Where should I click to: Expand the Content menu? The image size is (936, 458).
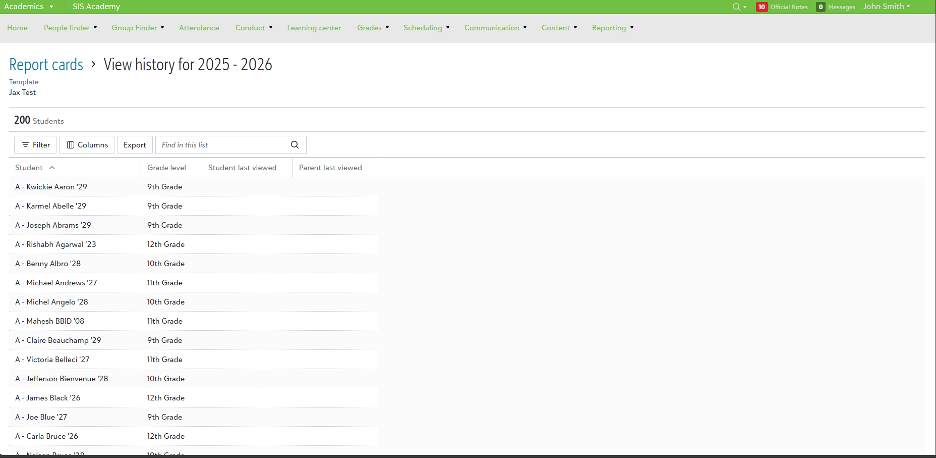coord(559,27)
